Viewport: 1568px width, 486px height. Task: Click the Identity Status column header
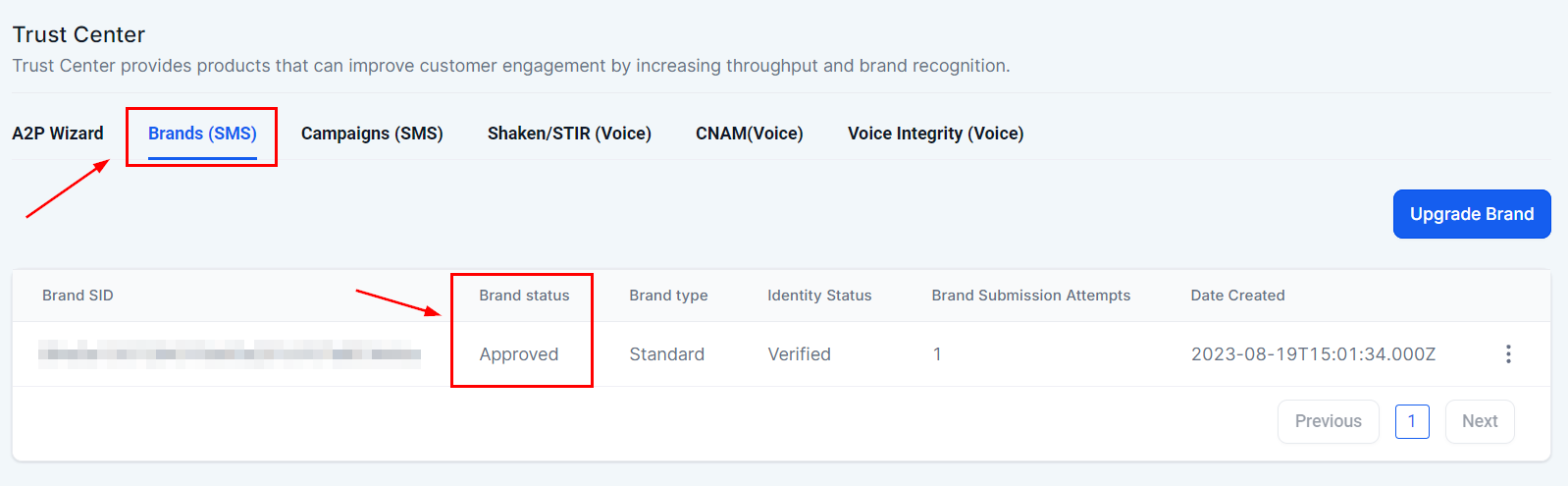tap(819, 296)
